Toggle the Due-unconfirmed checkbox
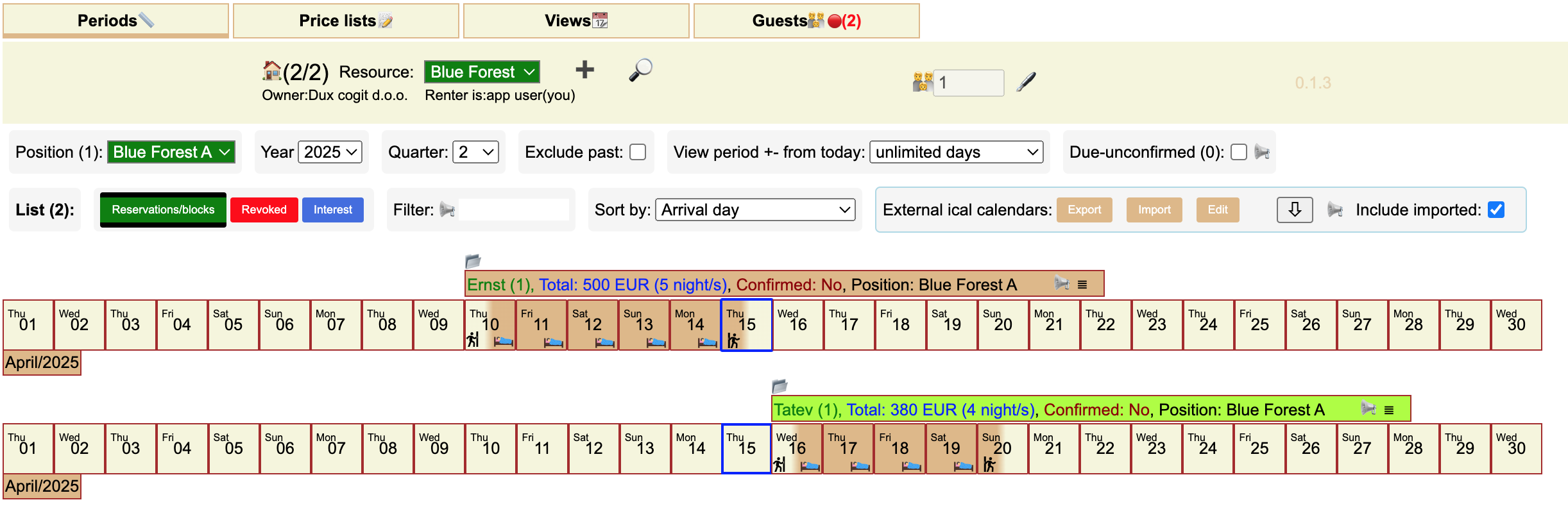The height and width of the screenshot is (518, 1568). tap(1239, 152)
